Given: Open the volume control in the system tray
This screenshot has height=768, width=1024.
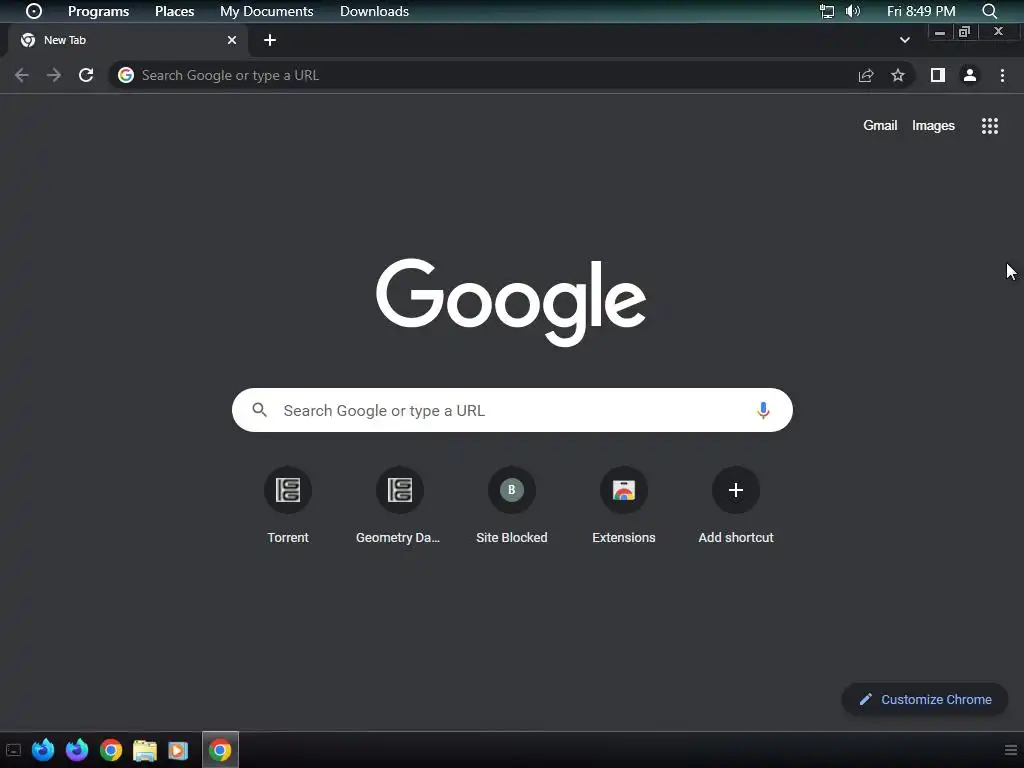Looking at the screenshot, I should click(853, 11).
